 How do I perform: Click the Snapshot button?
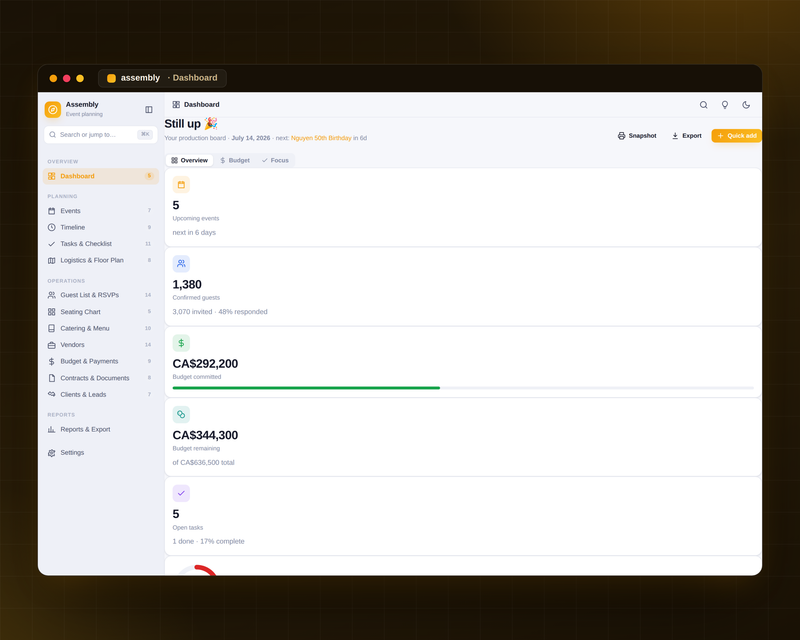[x=637, y=136]
